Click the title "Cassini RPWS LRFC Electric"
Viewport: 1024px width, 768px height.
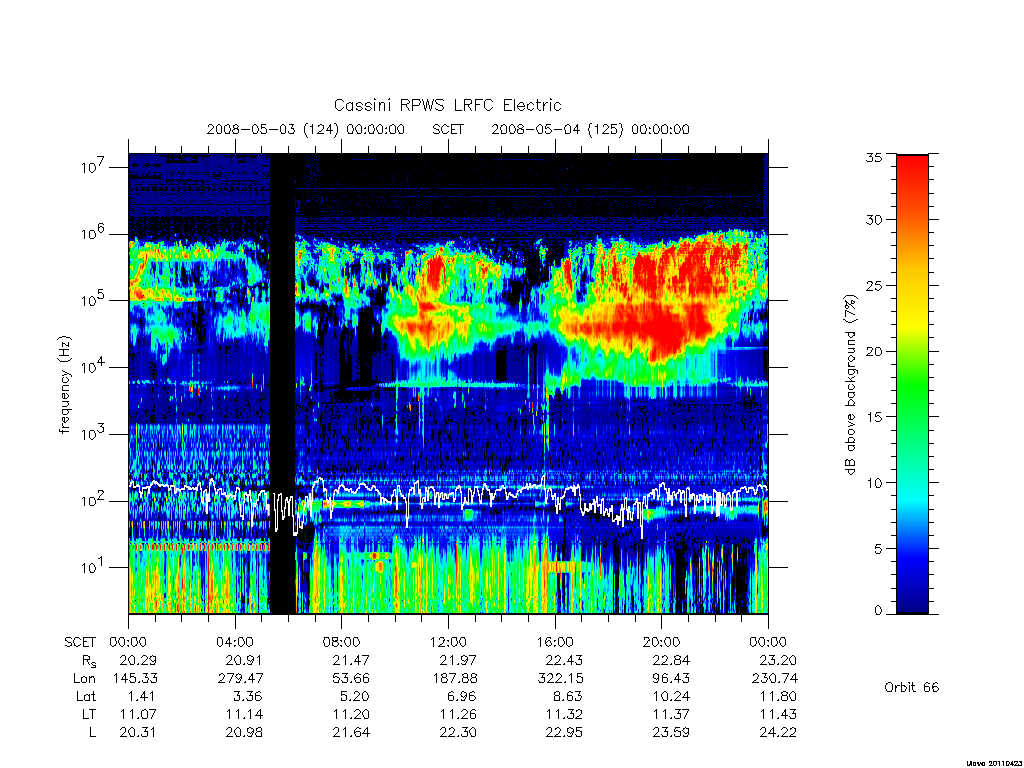point(447,106)
